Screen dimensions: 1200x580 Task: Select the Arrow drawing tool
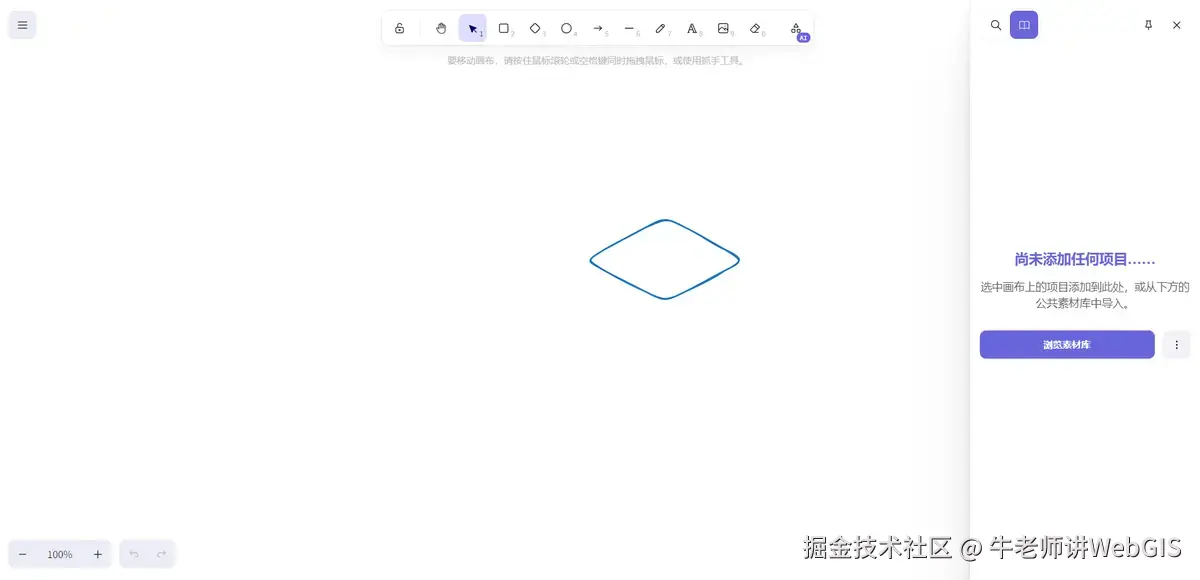pos(598,28)
